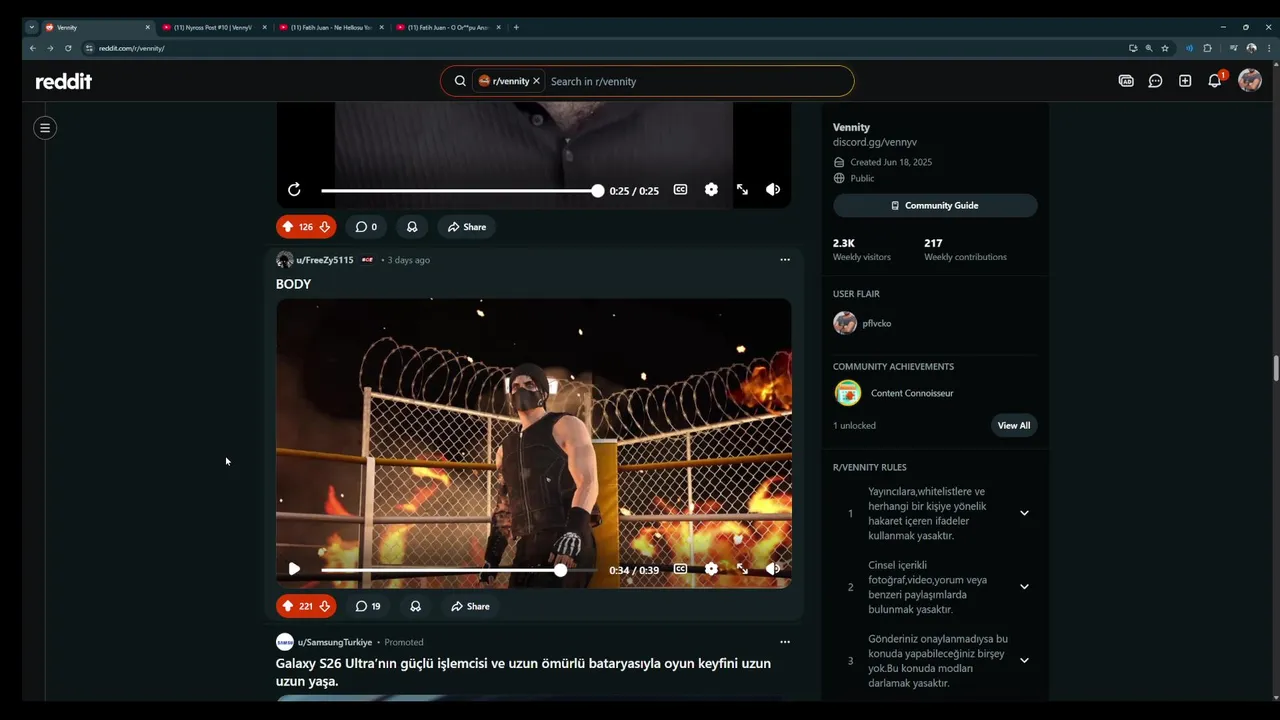The height and width of the screenshot is (720, 1280).
Task: Mute the BODY video's volume
Action: (x=773, y=569)
